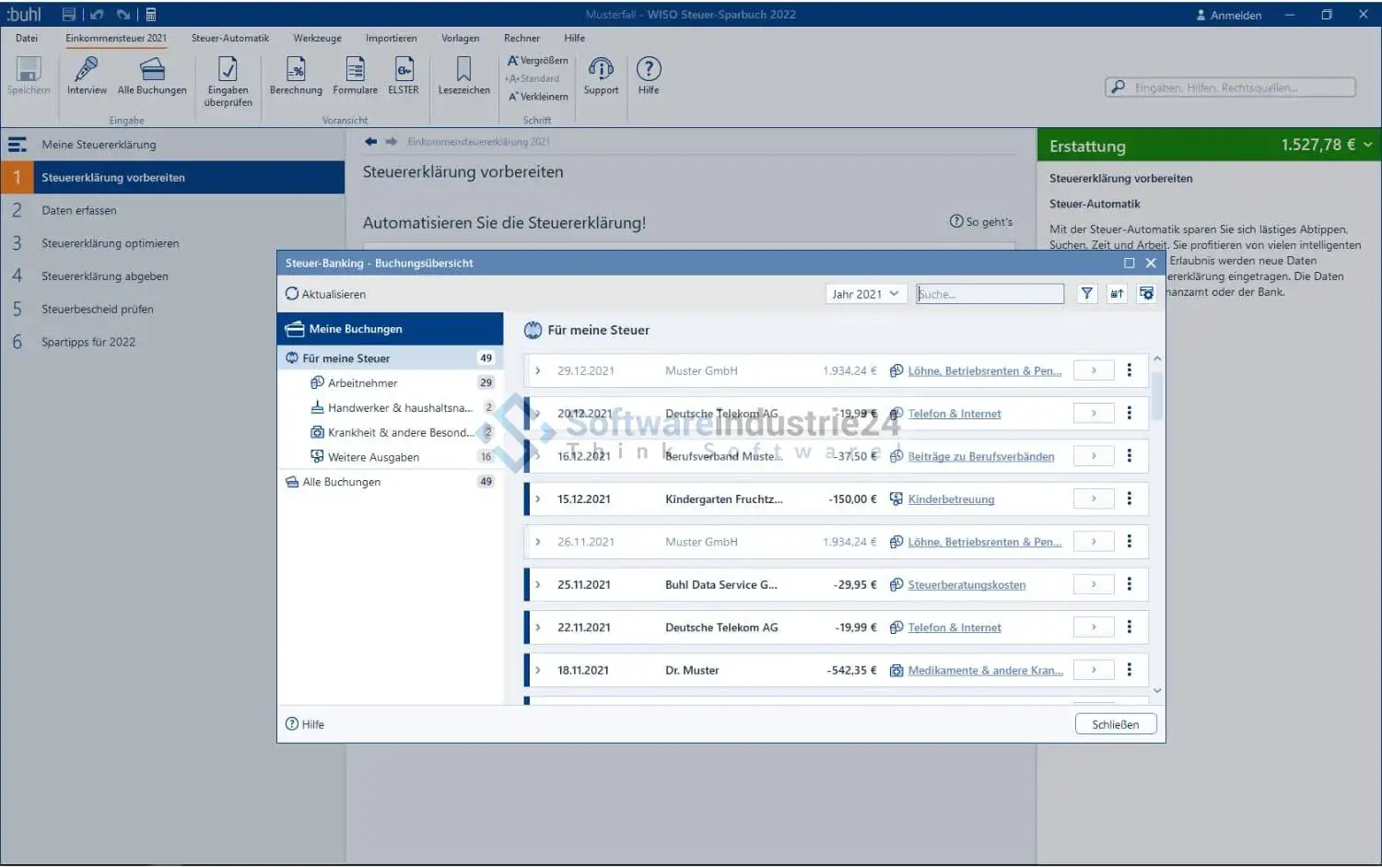
Task: Click the Suche field in the dialog
Action: point(990,294)
